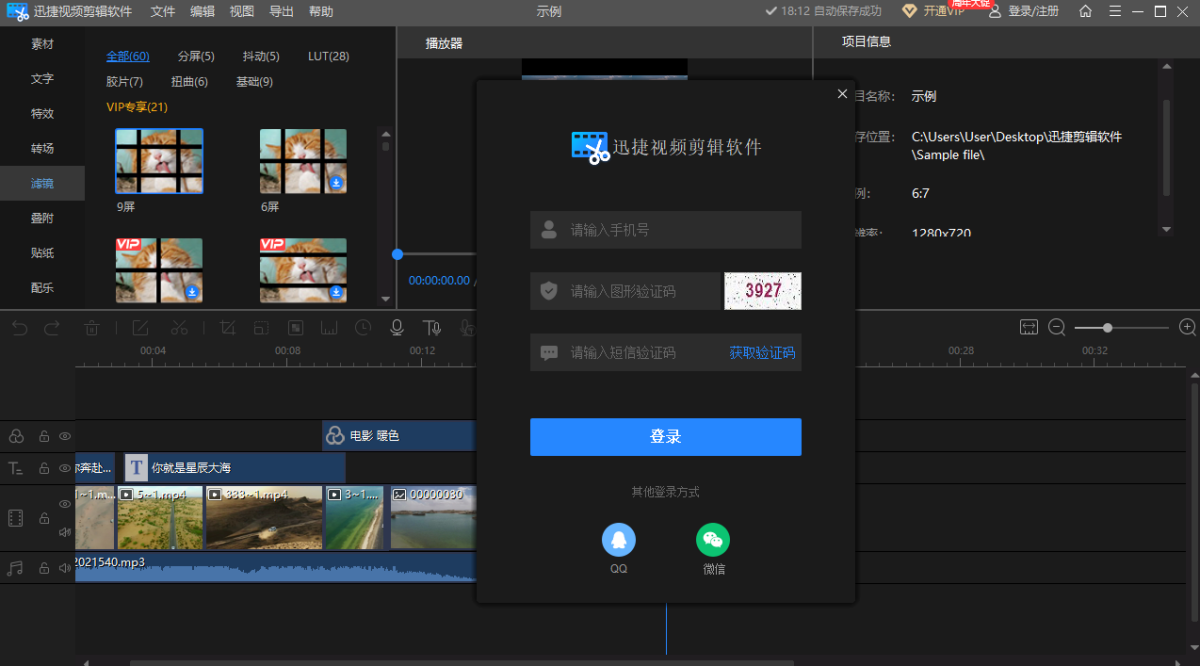
Task: Click the home icon in title bar
Action: [1085, 11]
